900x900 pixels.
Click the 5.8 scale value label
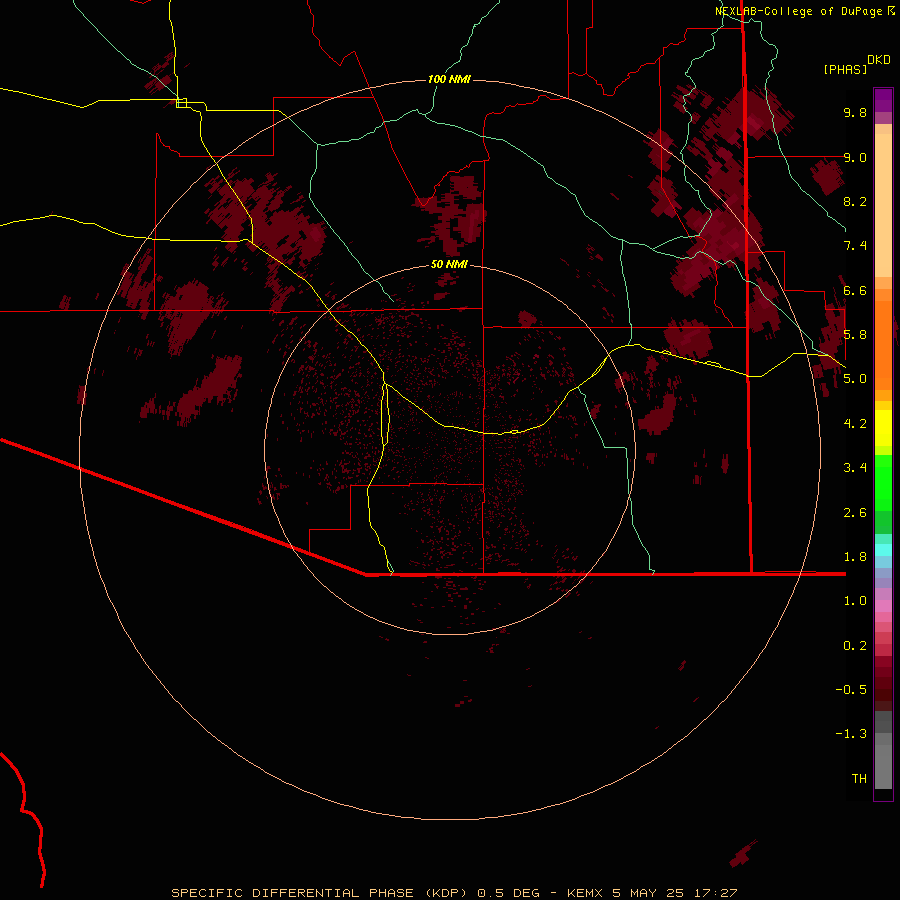[855, 335]
